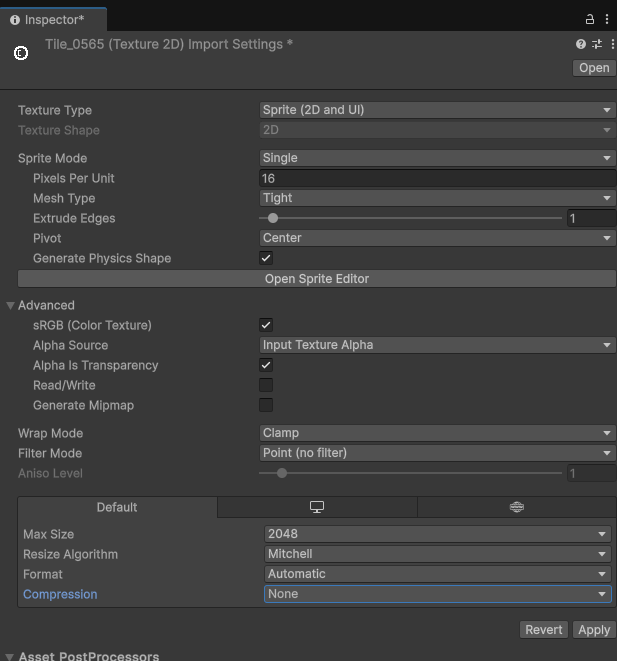617x661 pixels.
Task: Open the import settings context menu
Action: tap(609, 44)
